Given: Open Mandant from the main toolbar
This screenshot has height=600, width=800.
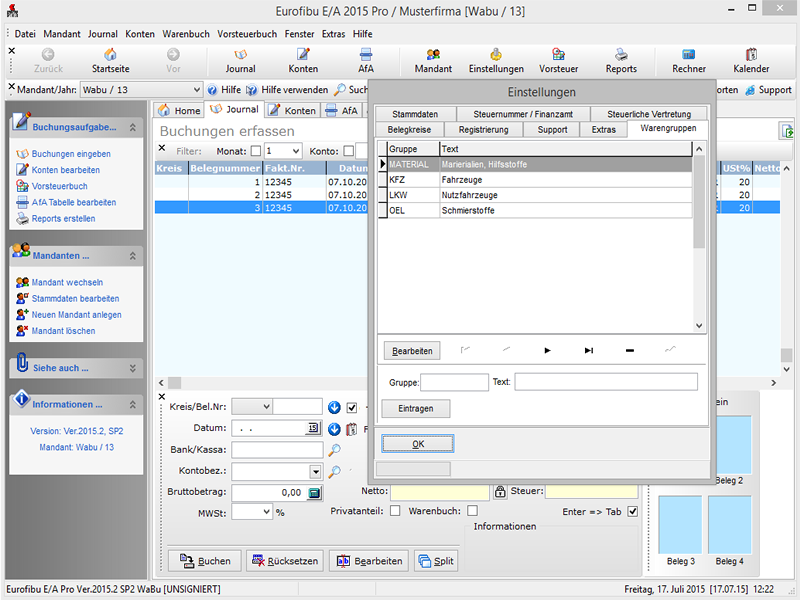Looking at the screenshot, I should coord(433,61).
